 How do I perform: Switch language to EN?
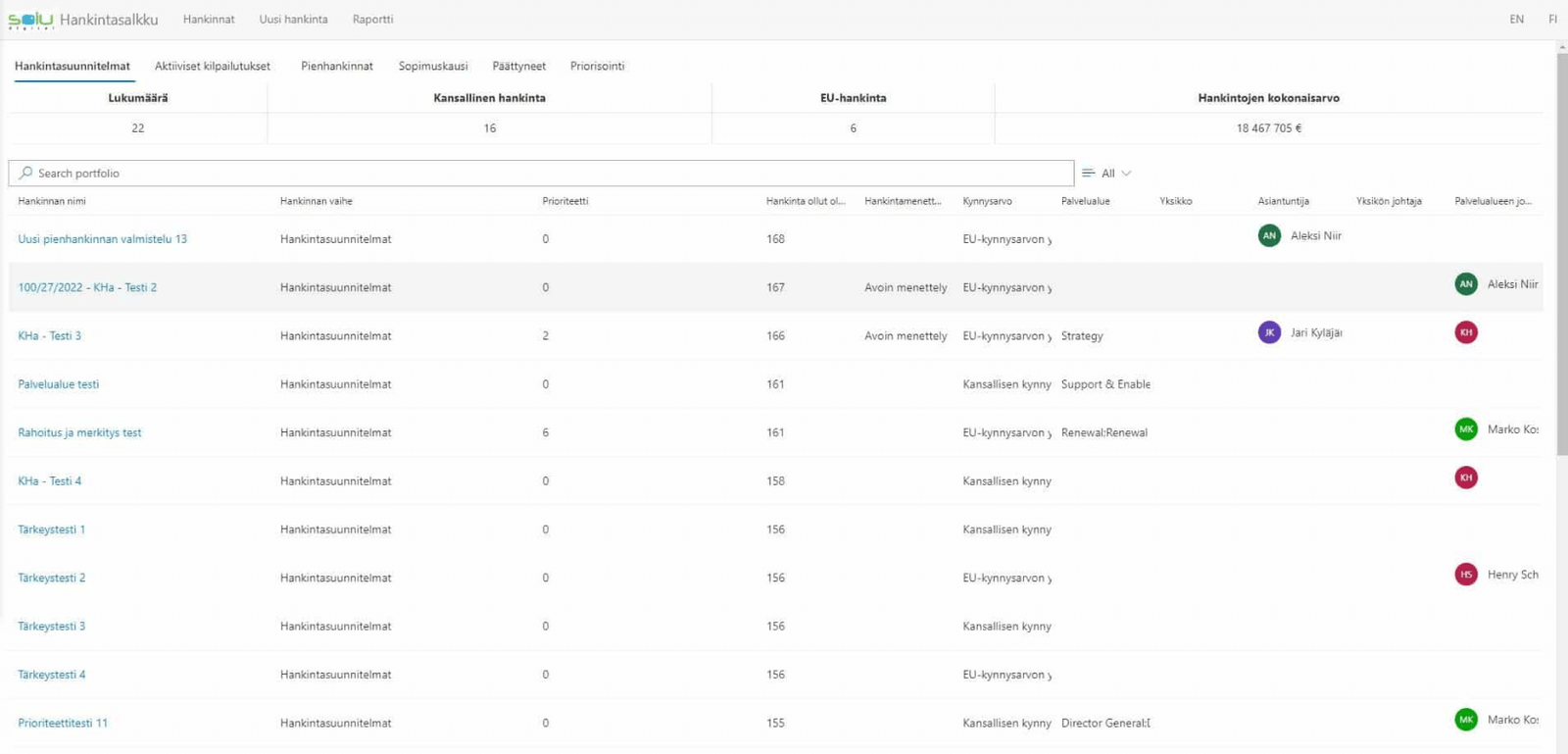(x=1516, y=20)
